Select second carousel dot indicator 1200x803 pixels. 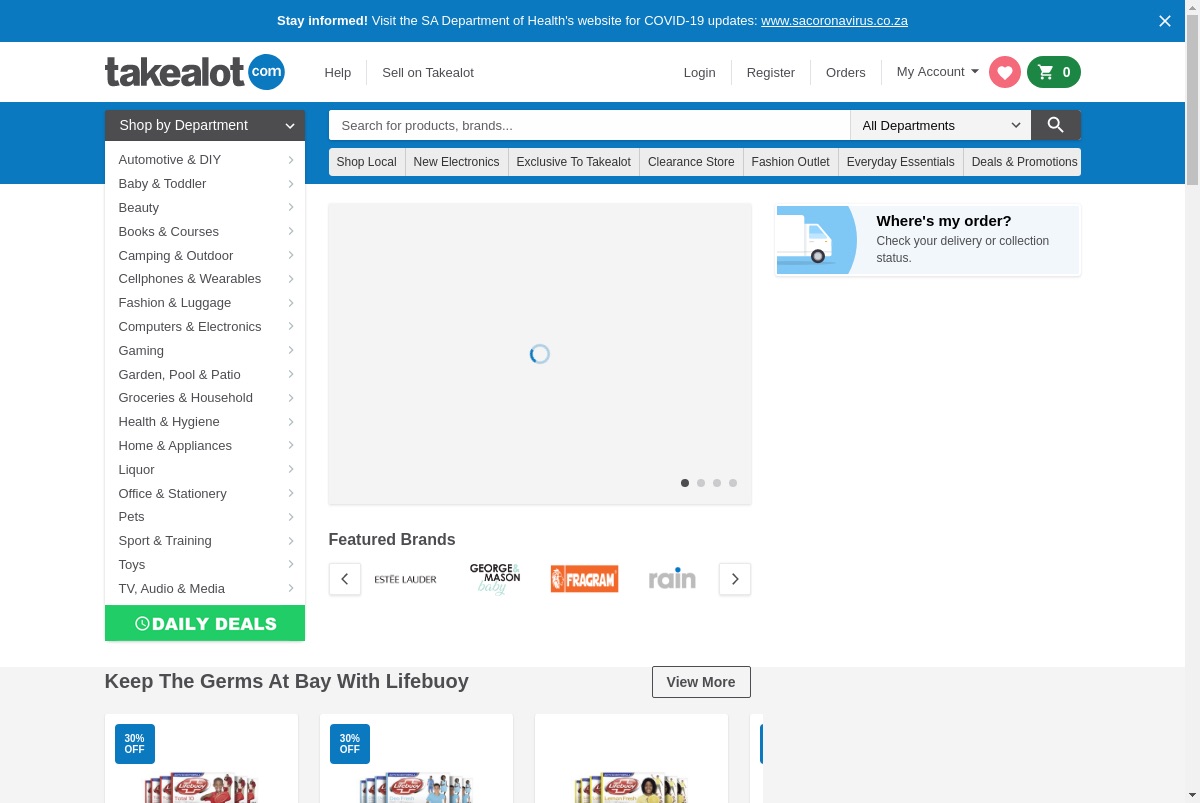[x=701, y=483]
